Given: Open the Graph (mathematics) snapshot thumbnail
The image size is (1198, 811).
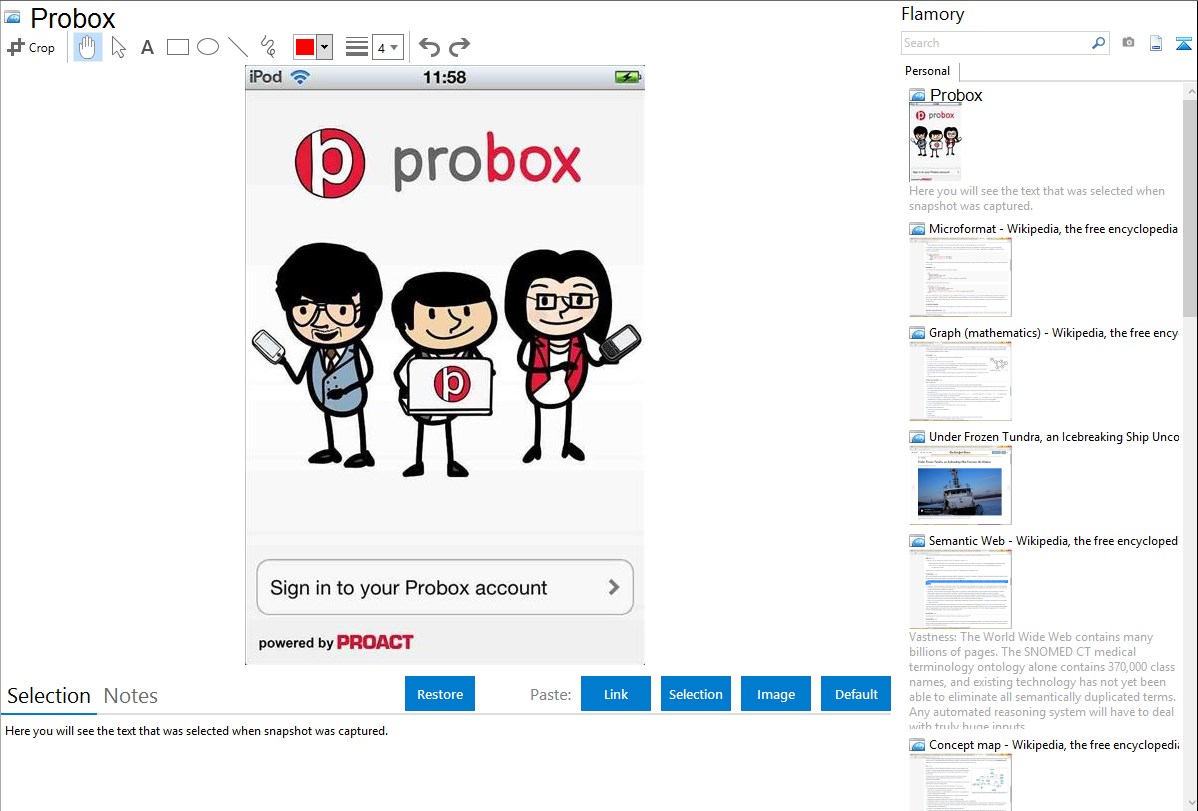Looking at the screenshot, I should click(x=960, y=381).
